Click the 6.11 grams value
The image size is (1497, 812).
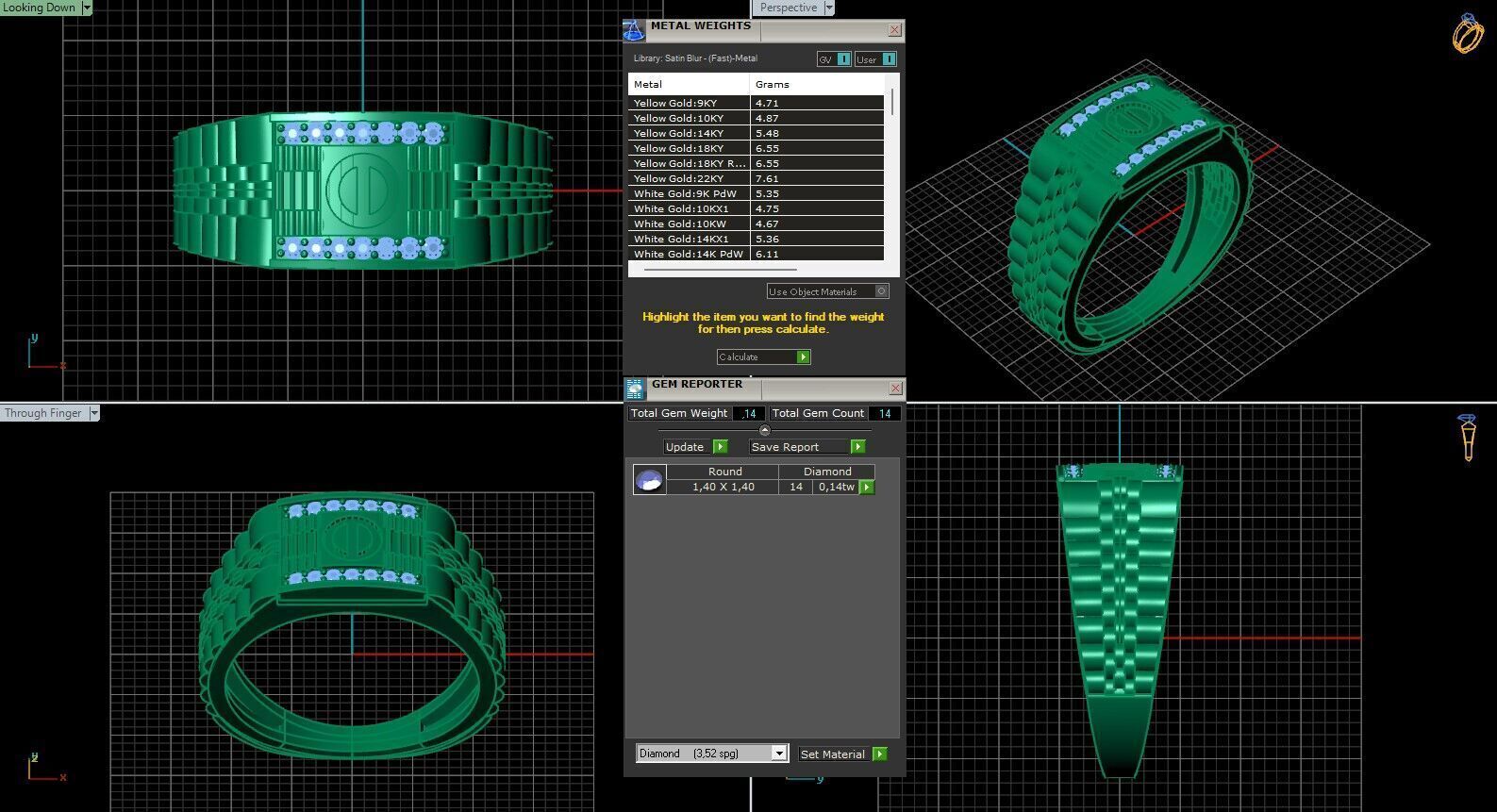767,254
